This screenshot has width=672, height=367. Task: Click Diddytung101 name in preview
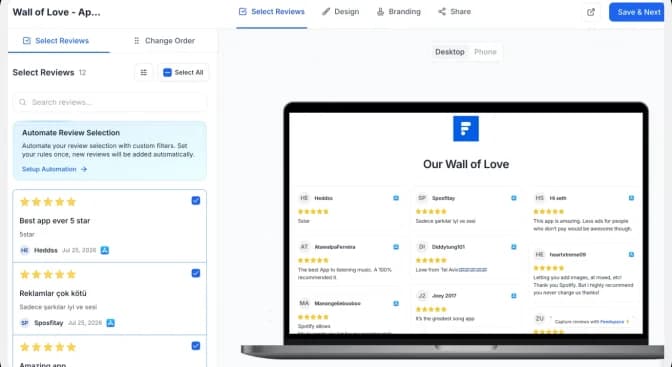click(x=448, y=247)
